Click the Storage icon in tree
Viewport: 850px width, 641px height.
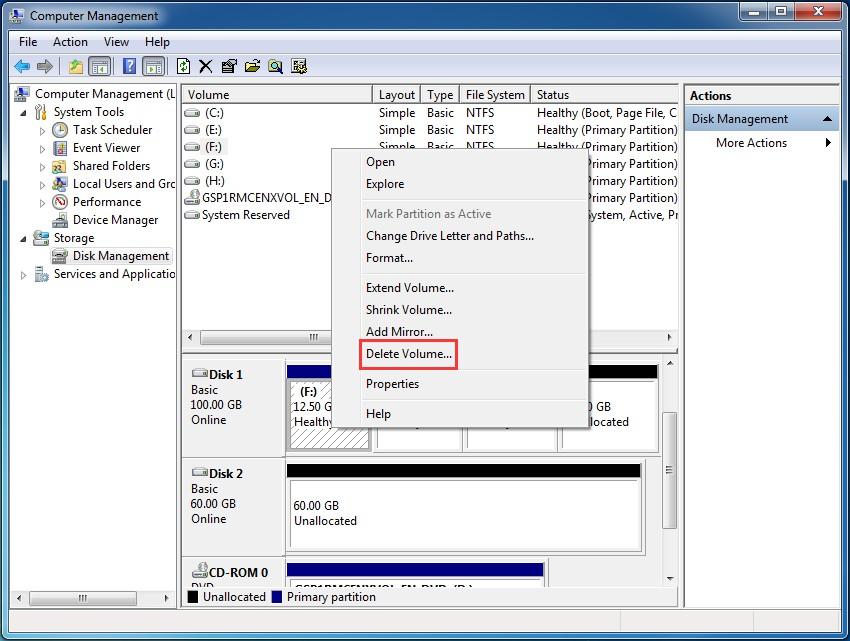click(41, 238)
